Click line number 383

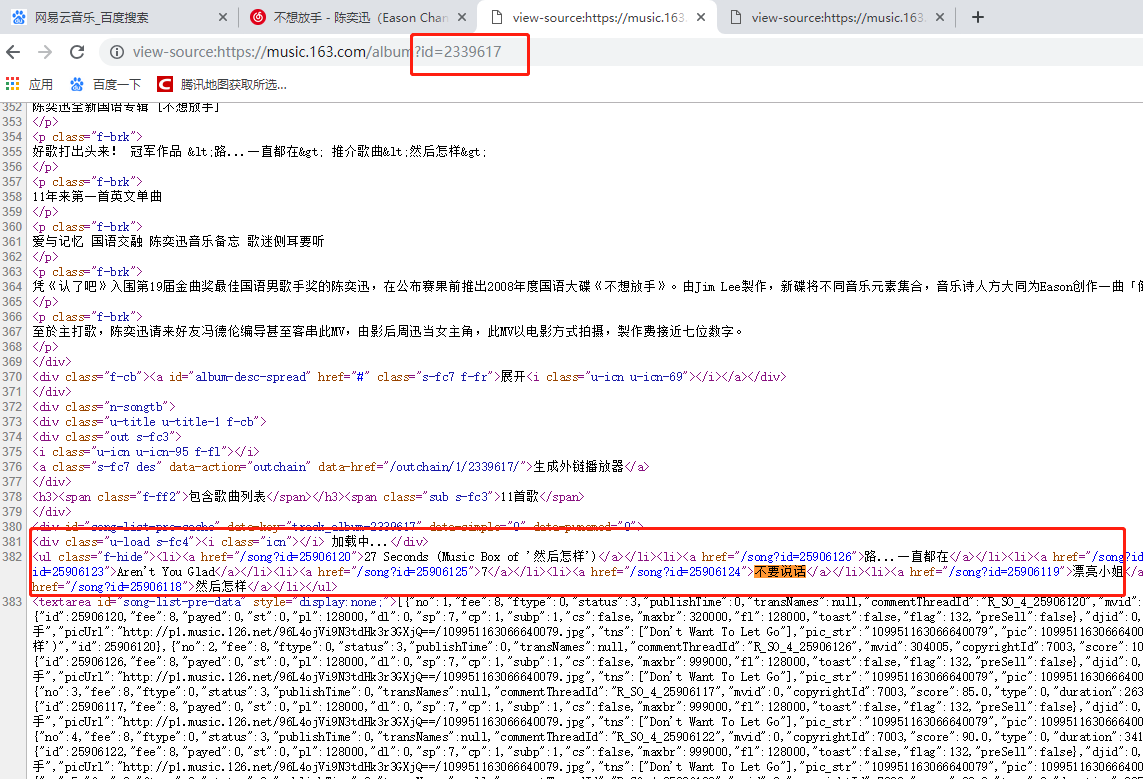point(12,602)
